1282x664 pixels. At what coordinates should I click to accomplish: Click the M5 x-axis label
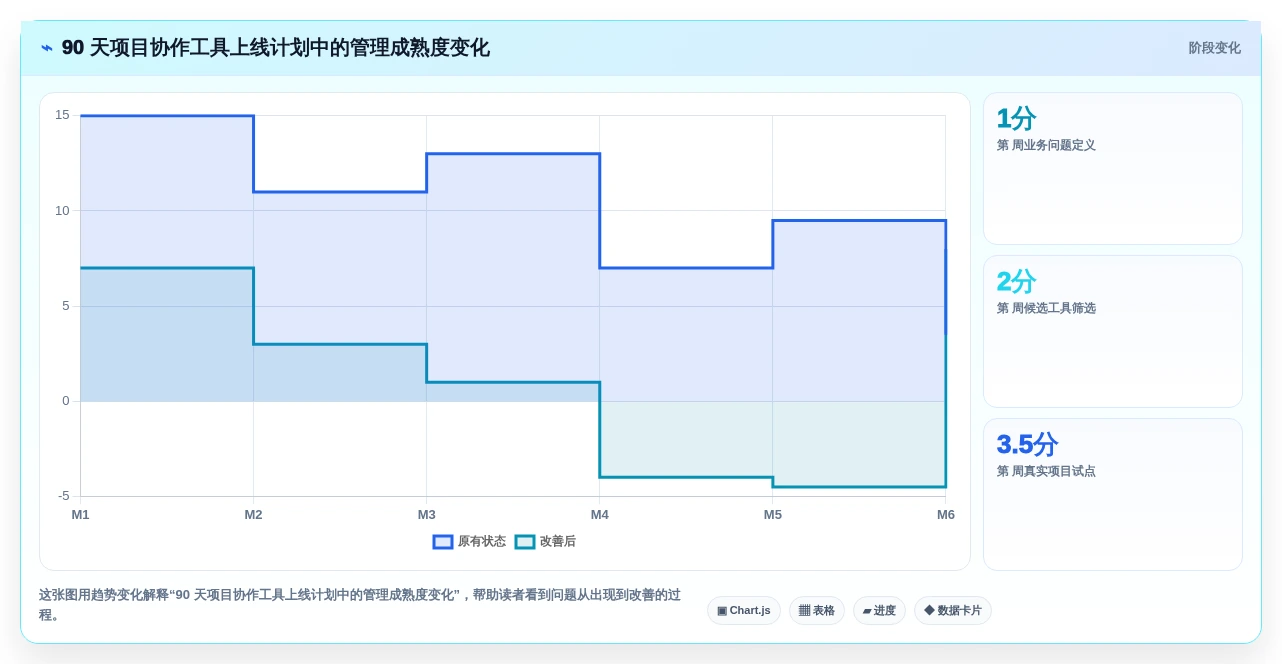click(x=773, y=515)
